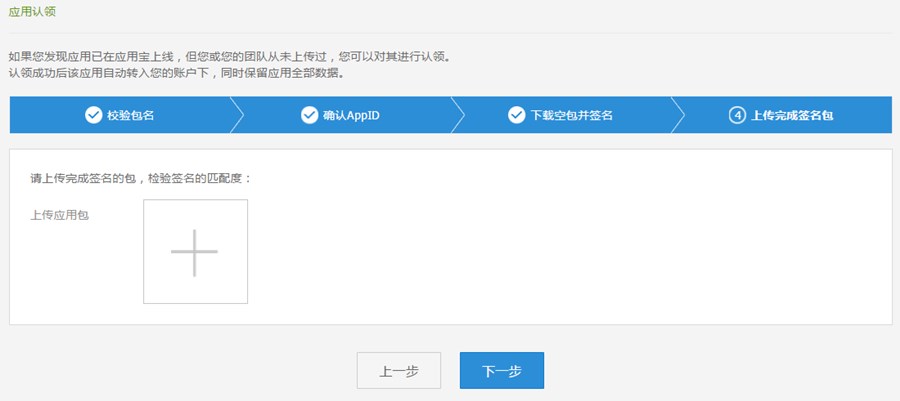This screenshot has height=401, width=900.
Task: Select the 上传完成签名包 step
Action: (782, 115)
